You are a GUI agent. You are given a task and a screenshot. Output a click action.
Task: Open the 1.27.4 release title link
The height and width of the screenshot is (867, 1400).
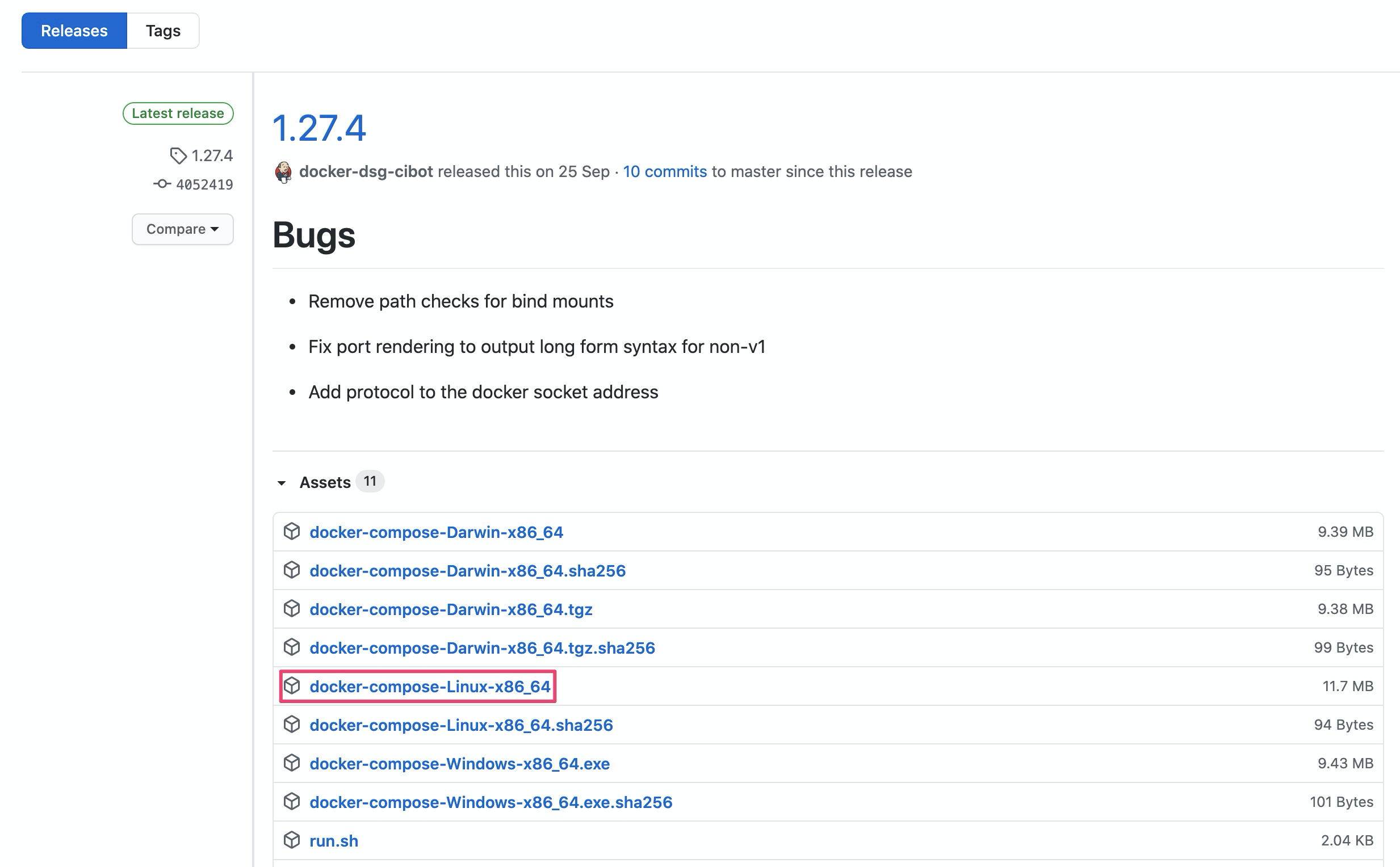click(319, 127)
